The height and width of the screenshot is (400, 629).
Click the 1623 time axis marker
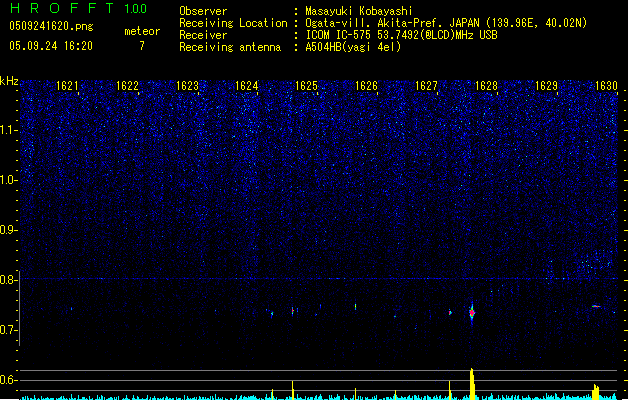[x=187, y=86]
